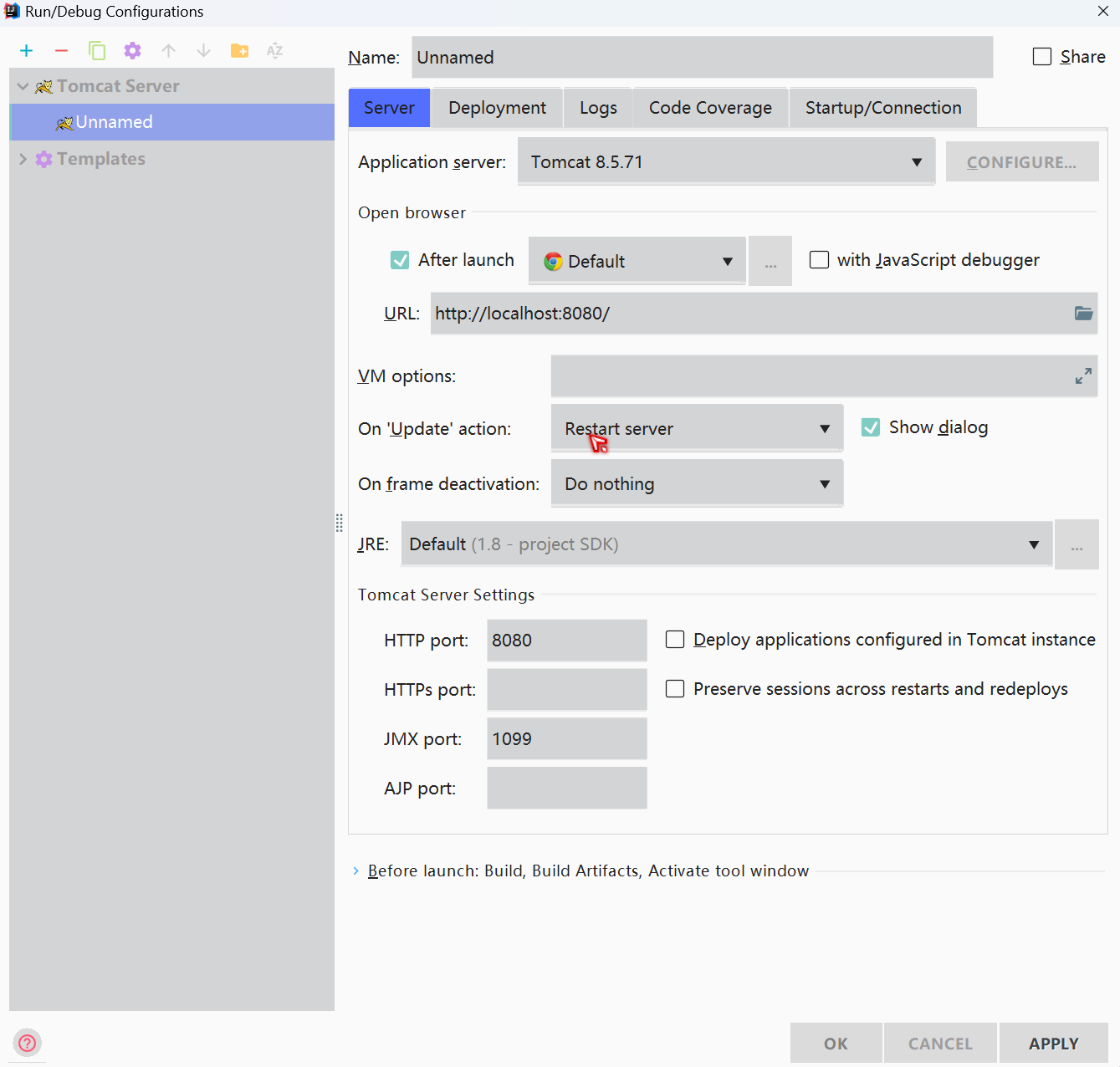Viewport: 1120px width, 1067px height.
Task: Collapse the Tomcat Server tree node
Action: pos(23,86)
